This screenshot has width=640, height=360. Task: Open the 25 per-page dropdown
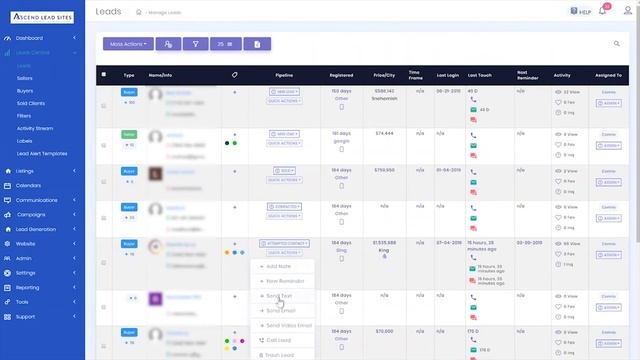[226, 44]
